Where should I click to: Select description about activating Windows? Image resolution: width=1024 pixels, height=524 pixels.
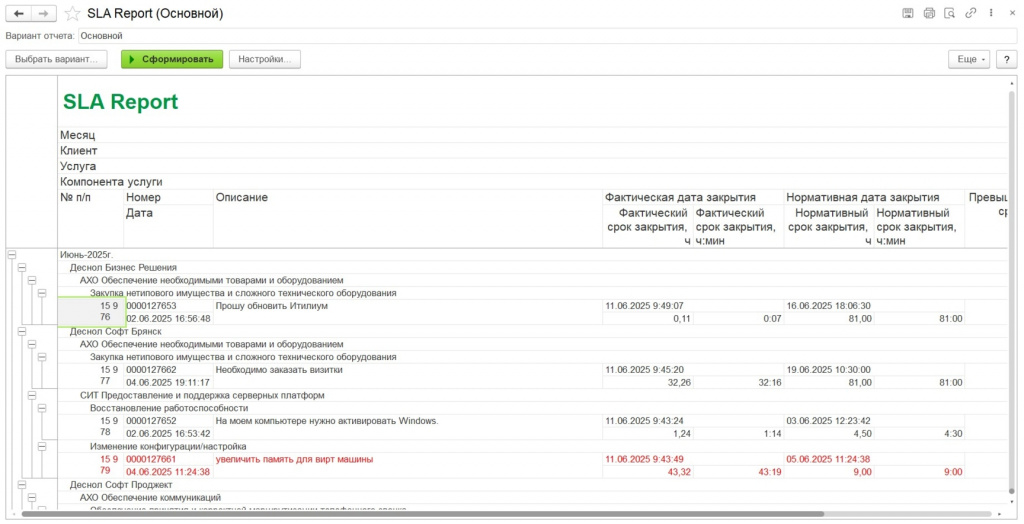click(x=327, y=421)
